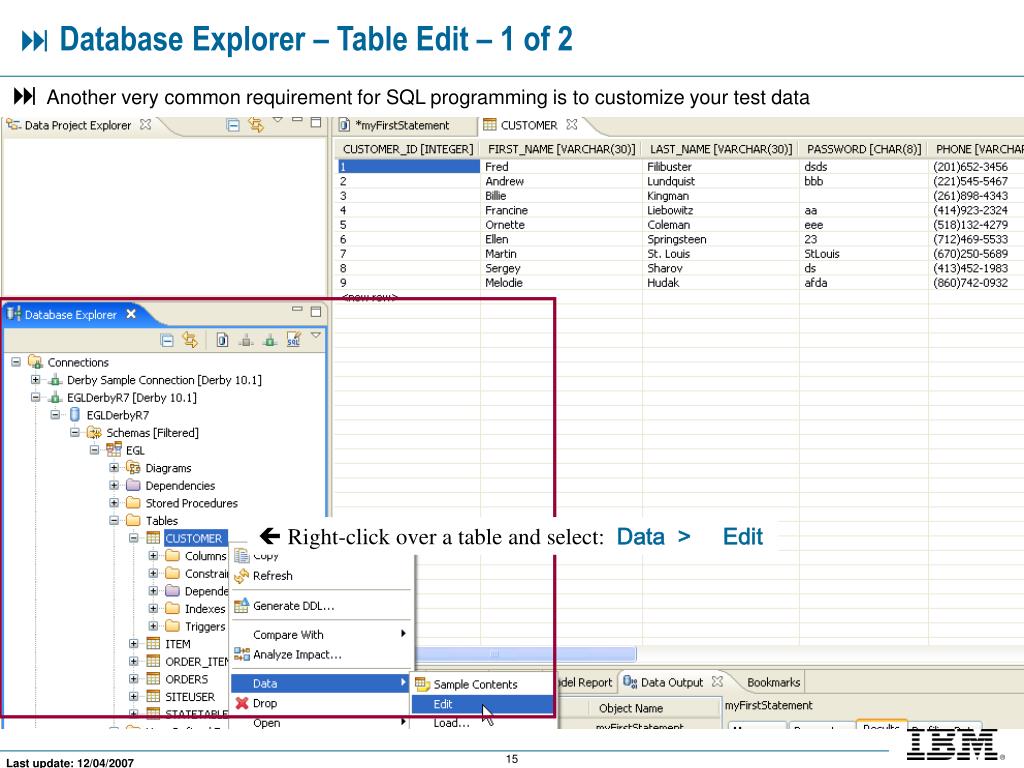This screenshot has height=768, width=1024.
Task: Click the CUSTOMER_ID [INTEGER] column header
Action: pyautogui.click(x=408, y=149)
